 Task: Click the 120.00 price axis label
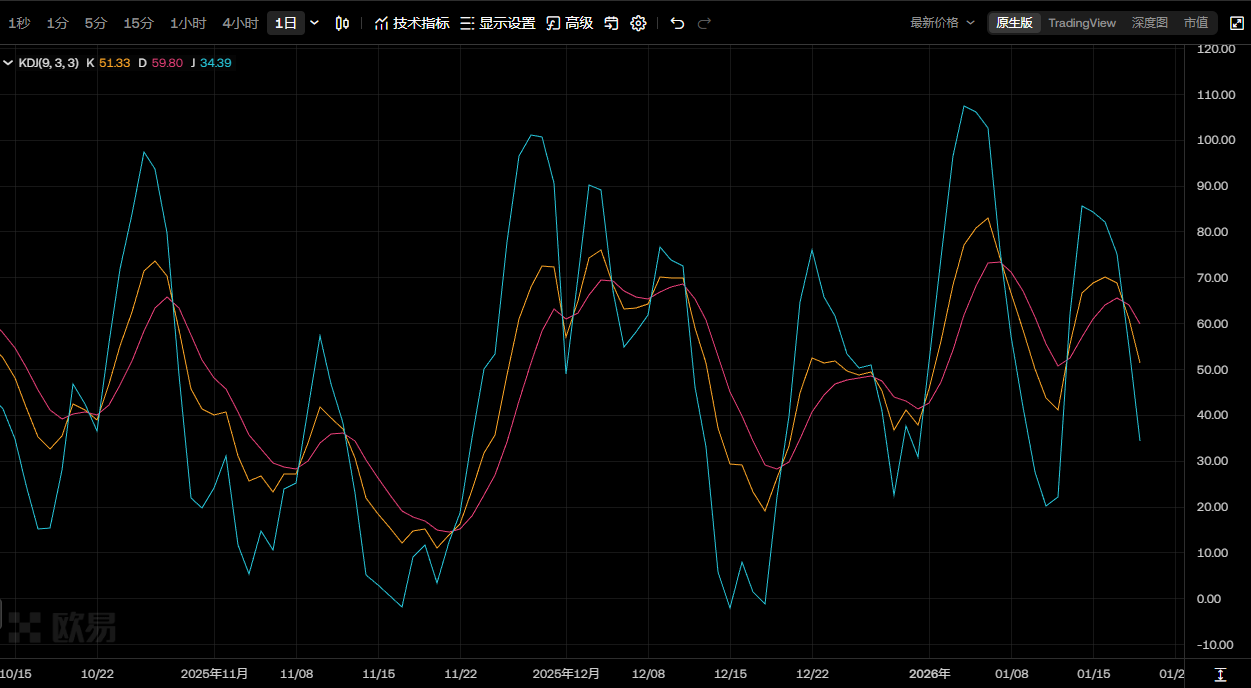pos(1215,48)
